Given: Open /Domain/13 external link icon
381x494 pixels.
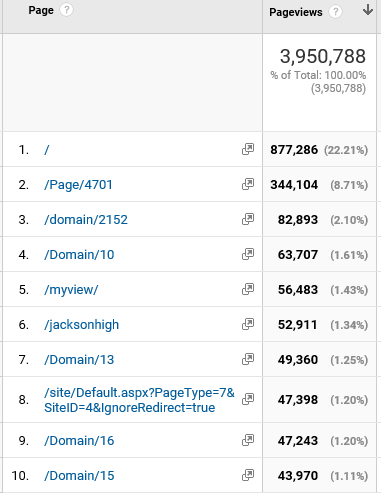Looking at the screenshot, I should [248, 359].
